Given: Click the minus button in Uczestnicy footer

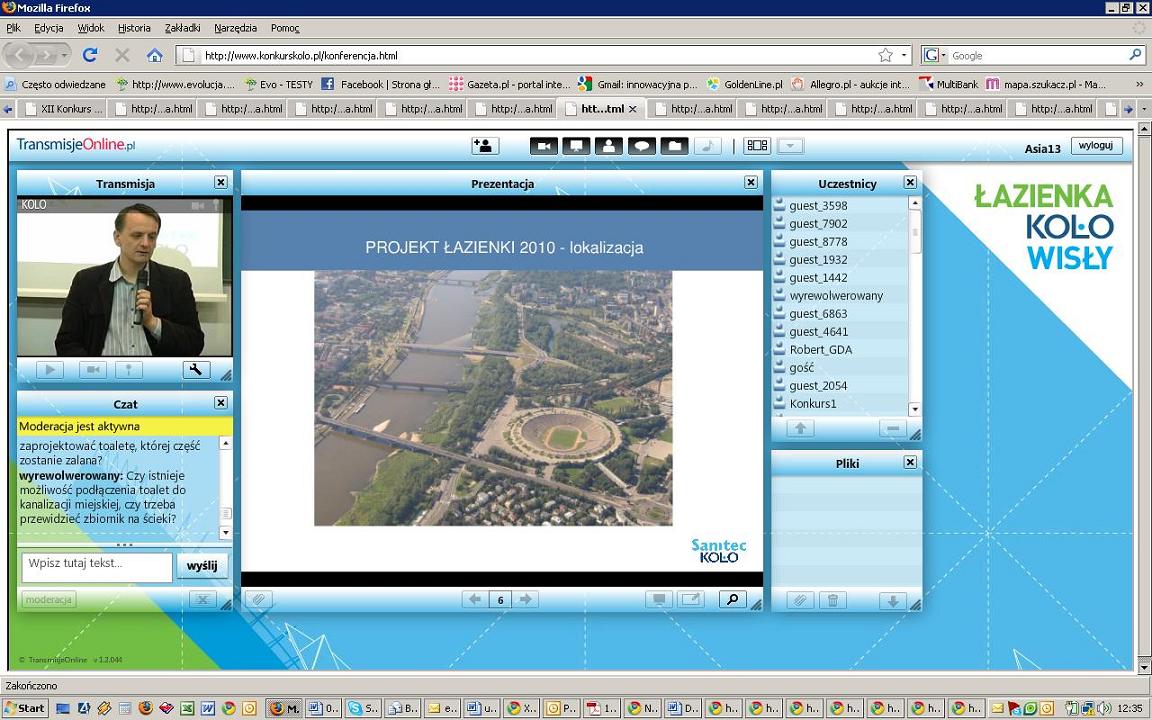Looking at the screenshot, I should pyautogui.click(x=892, y=428).
